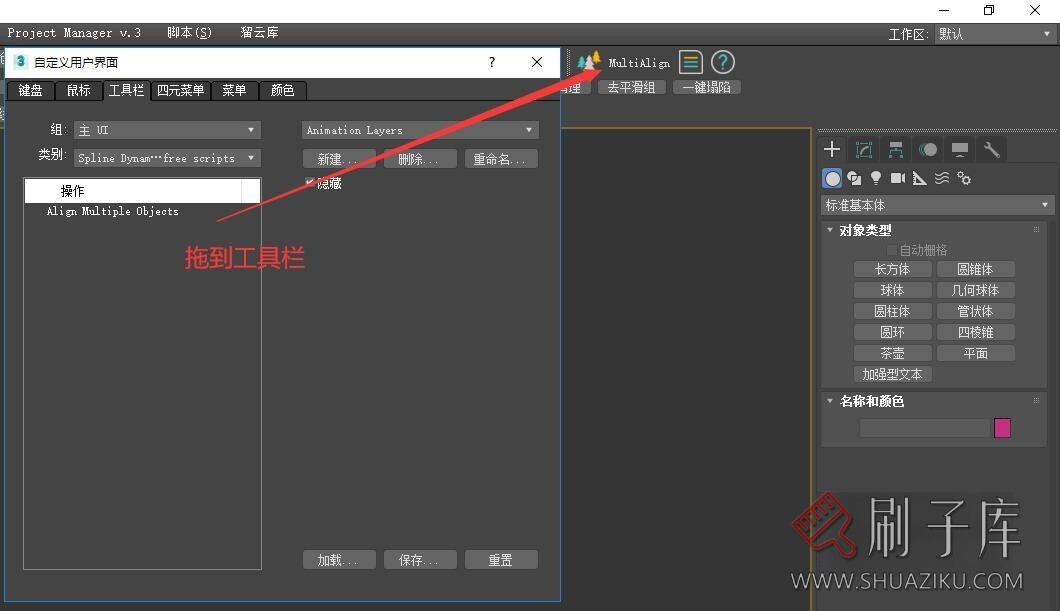Toggle the 隐藏 checkbox
Screen dimensions: 1060x611
[310, 183]
